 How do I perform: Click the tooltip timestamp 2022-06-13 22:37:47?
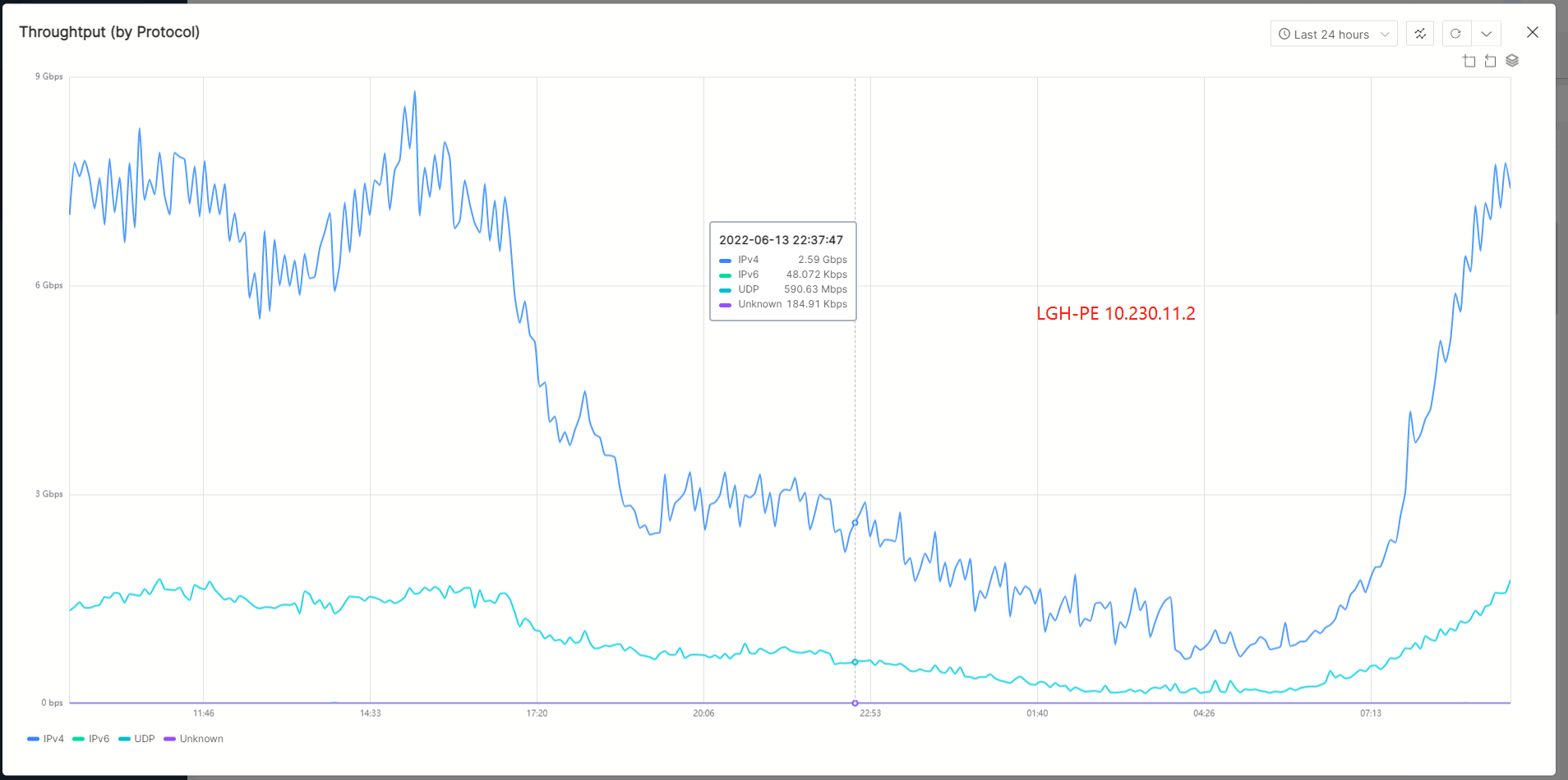click(x=781, y=240)
